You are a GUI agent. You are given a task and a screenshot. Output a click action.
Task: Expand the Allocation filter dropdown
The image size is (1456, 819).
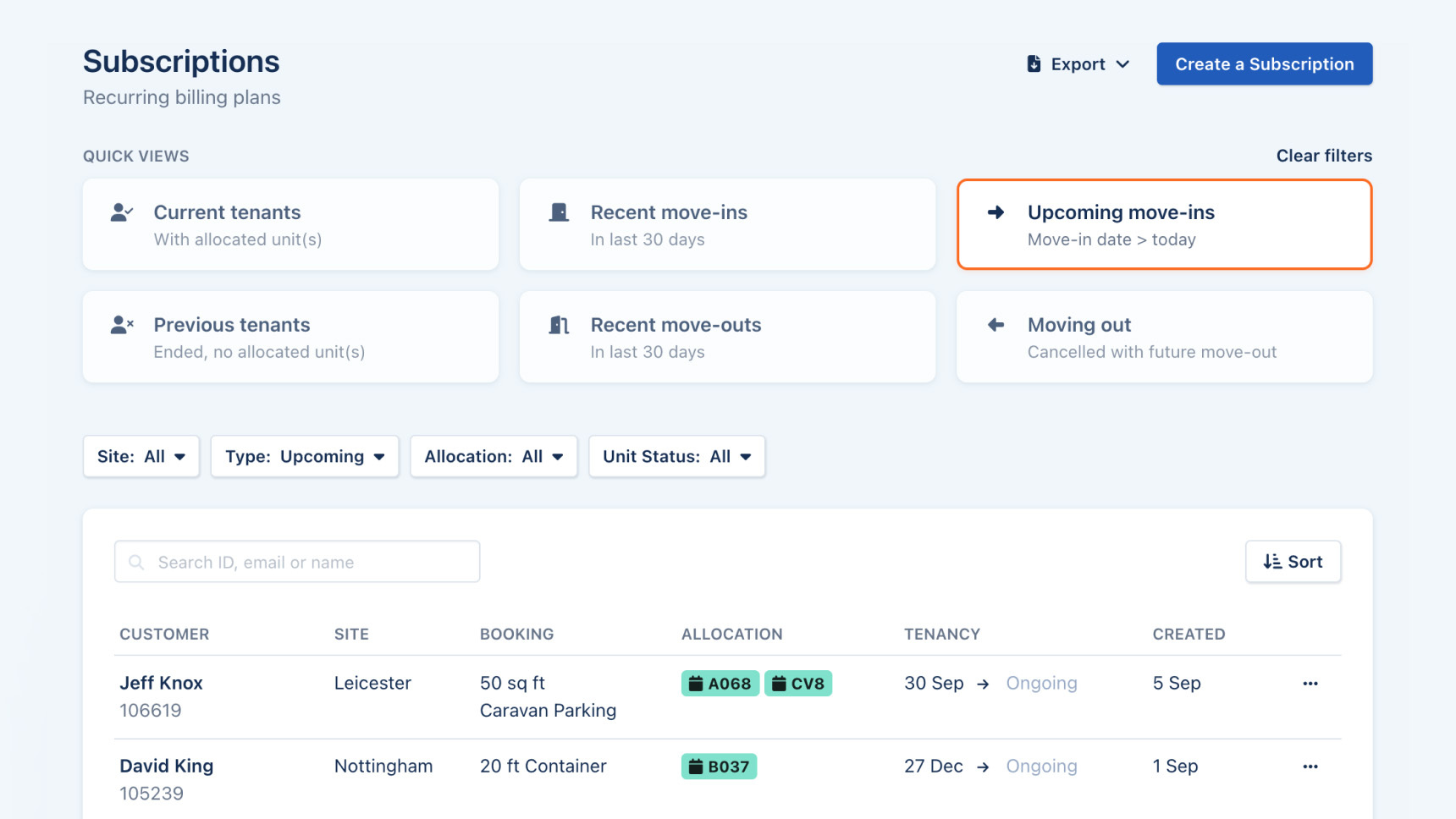pos(494,457)
